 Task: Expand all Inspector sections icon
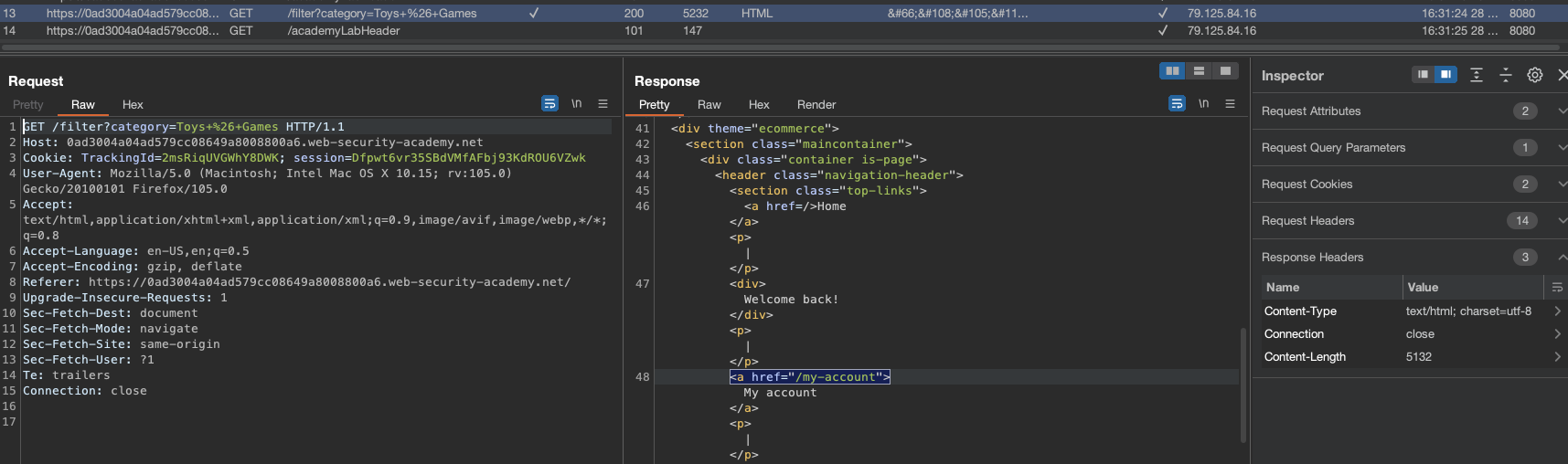click(1477, 75)
